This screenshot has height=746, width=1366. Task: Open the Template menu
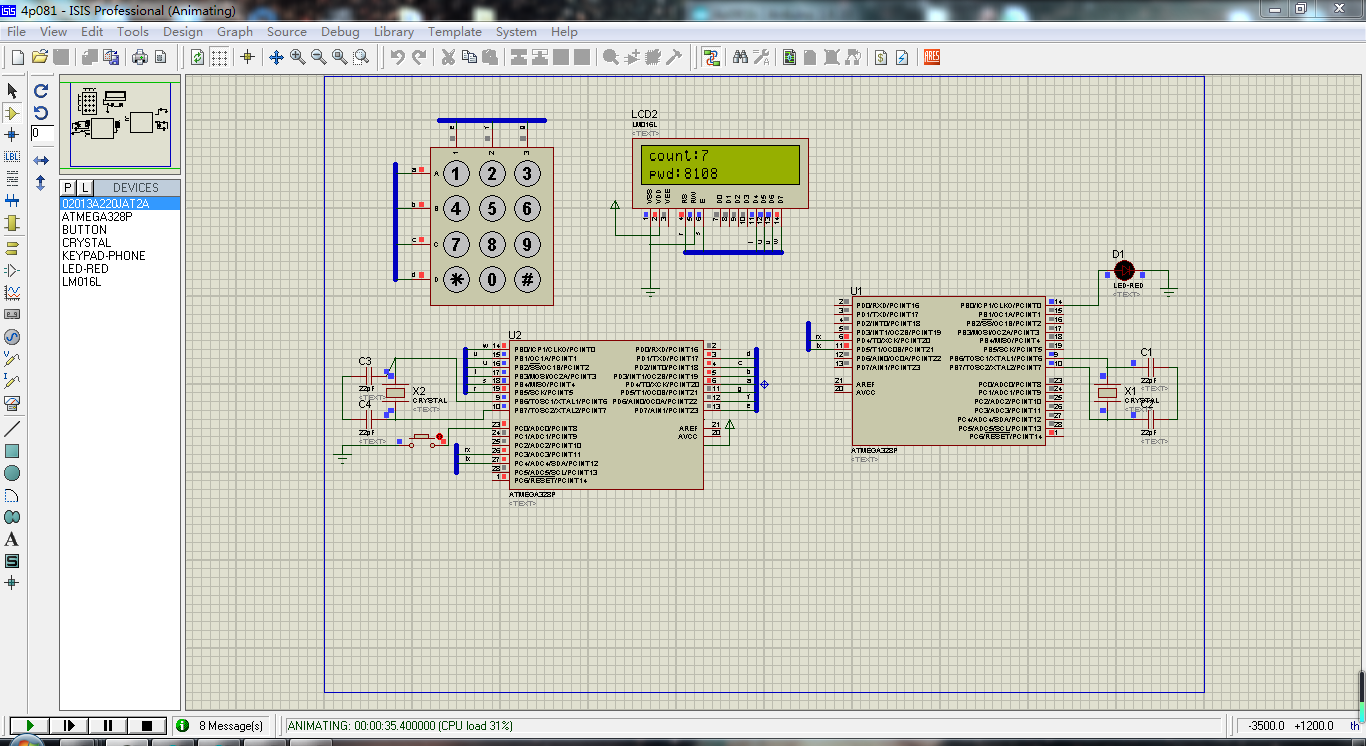(455, 31)
